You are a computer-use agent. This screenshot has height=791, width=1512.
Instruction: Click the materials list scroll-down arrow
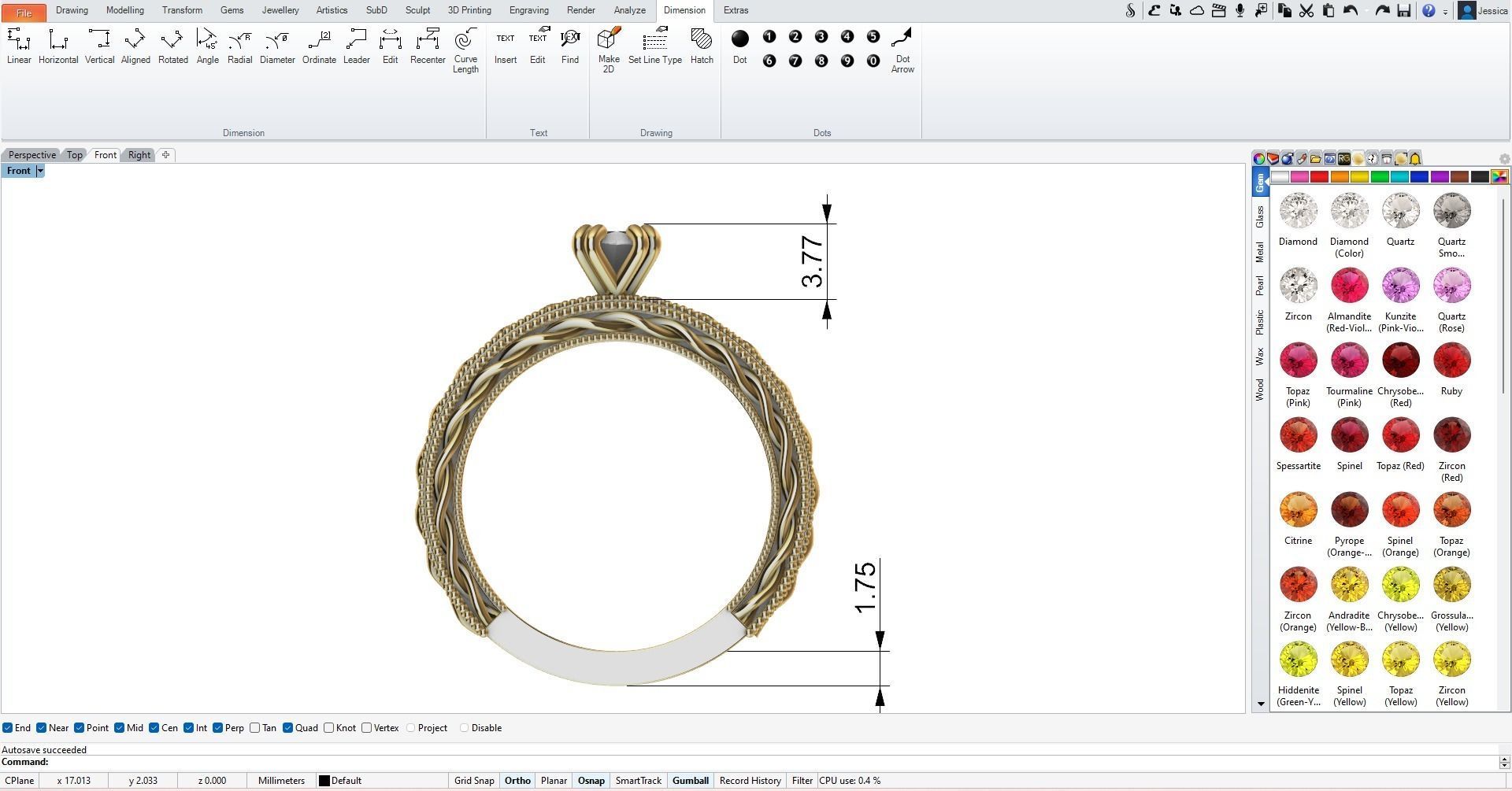click(x=1261, y=704)
